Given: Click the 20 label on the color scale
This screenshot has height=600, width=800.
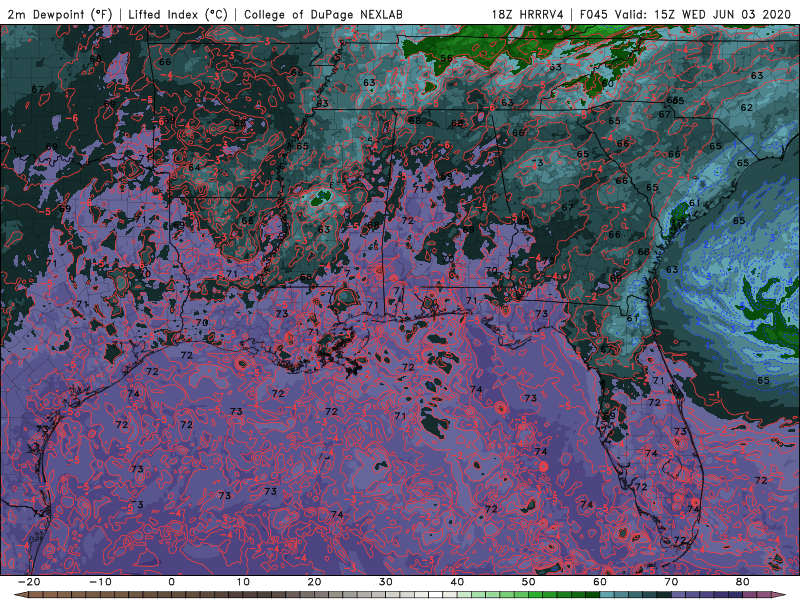Looking at the screenshot, I should pos(314,582).
